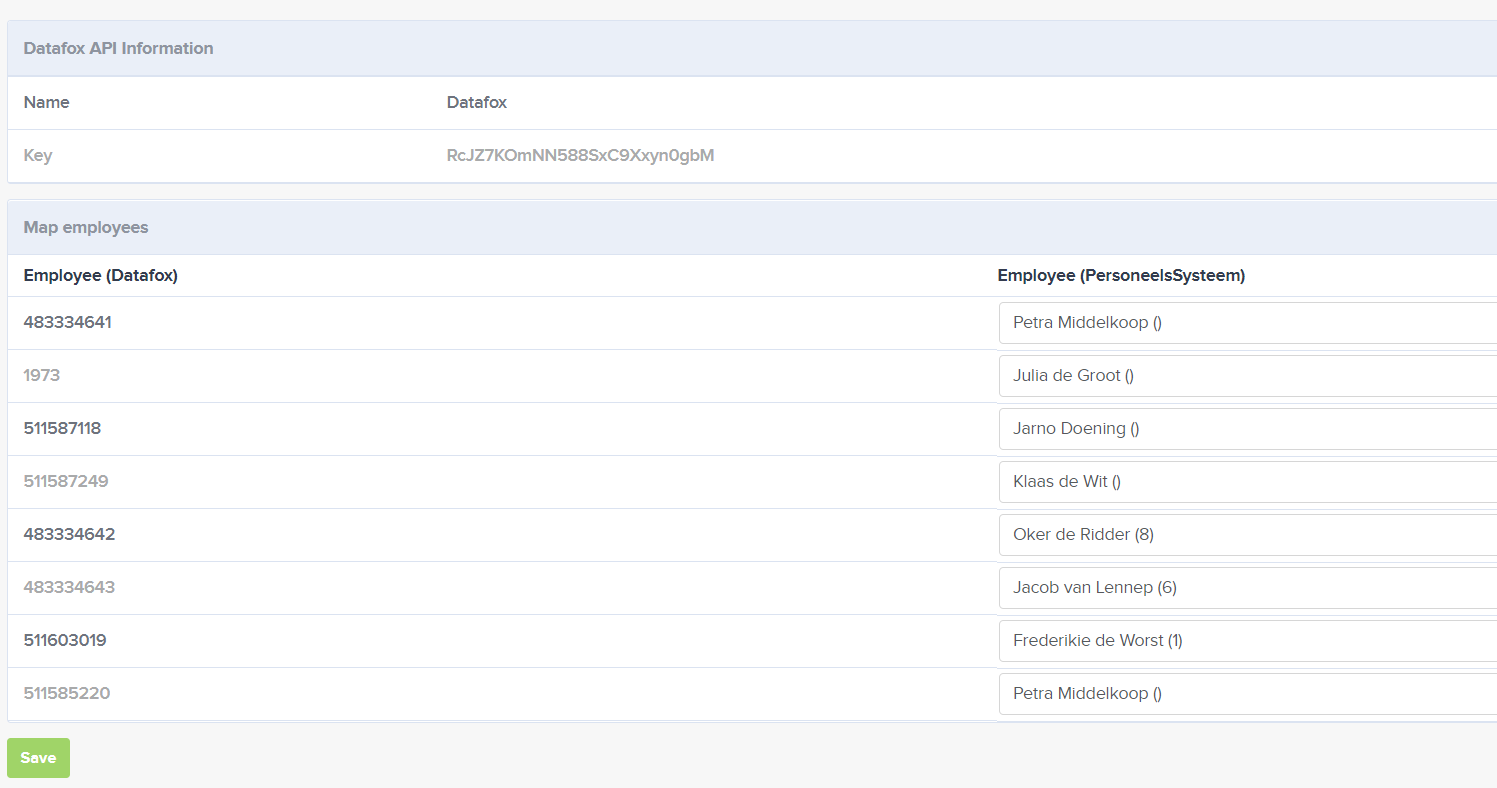Click the Map employees section header

coord(86,227)
